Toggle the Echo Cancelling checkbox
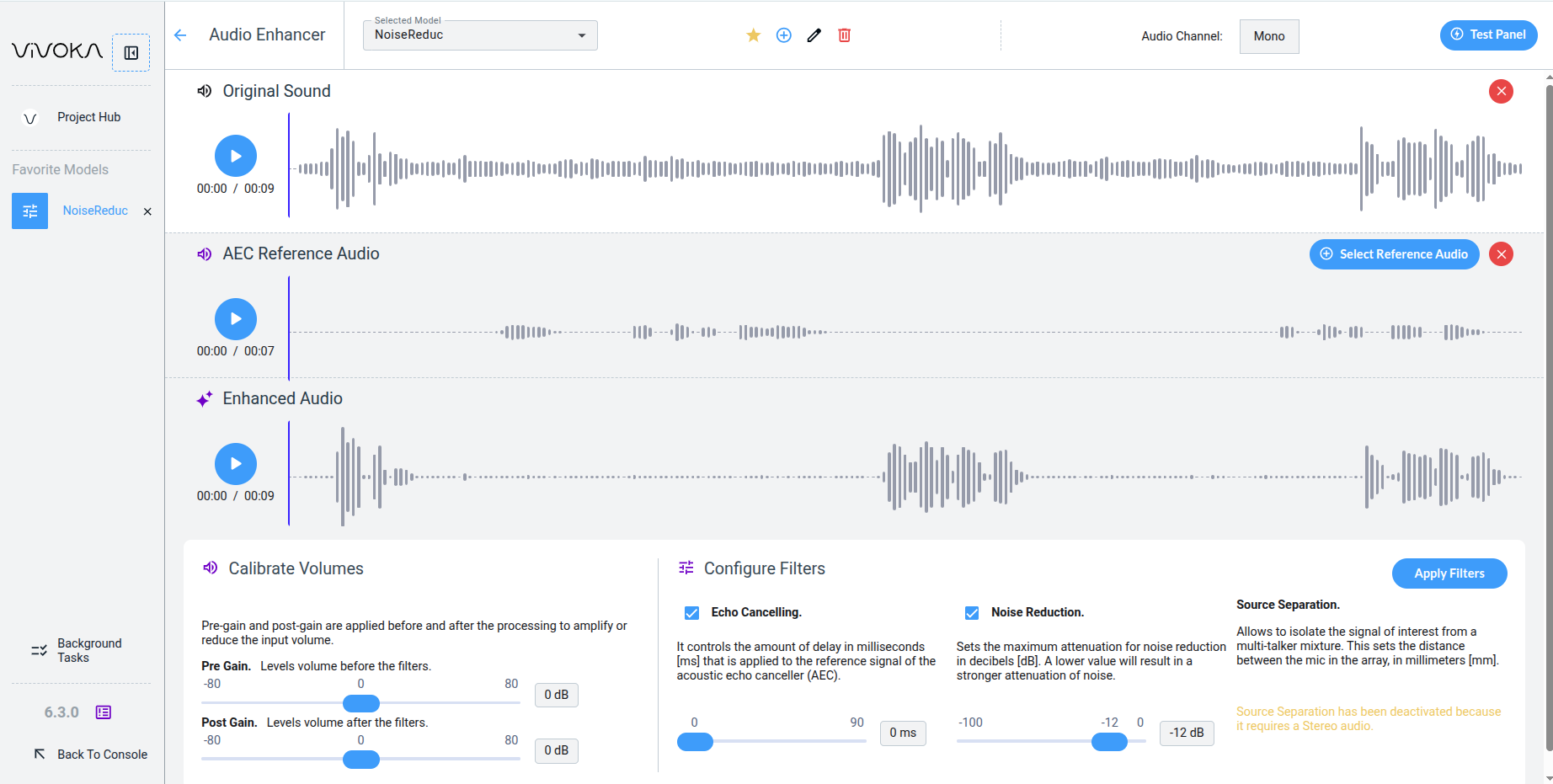 691,613
